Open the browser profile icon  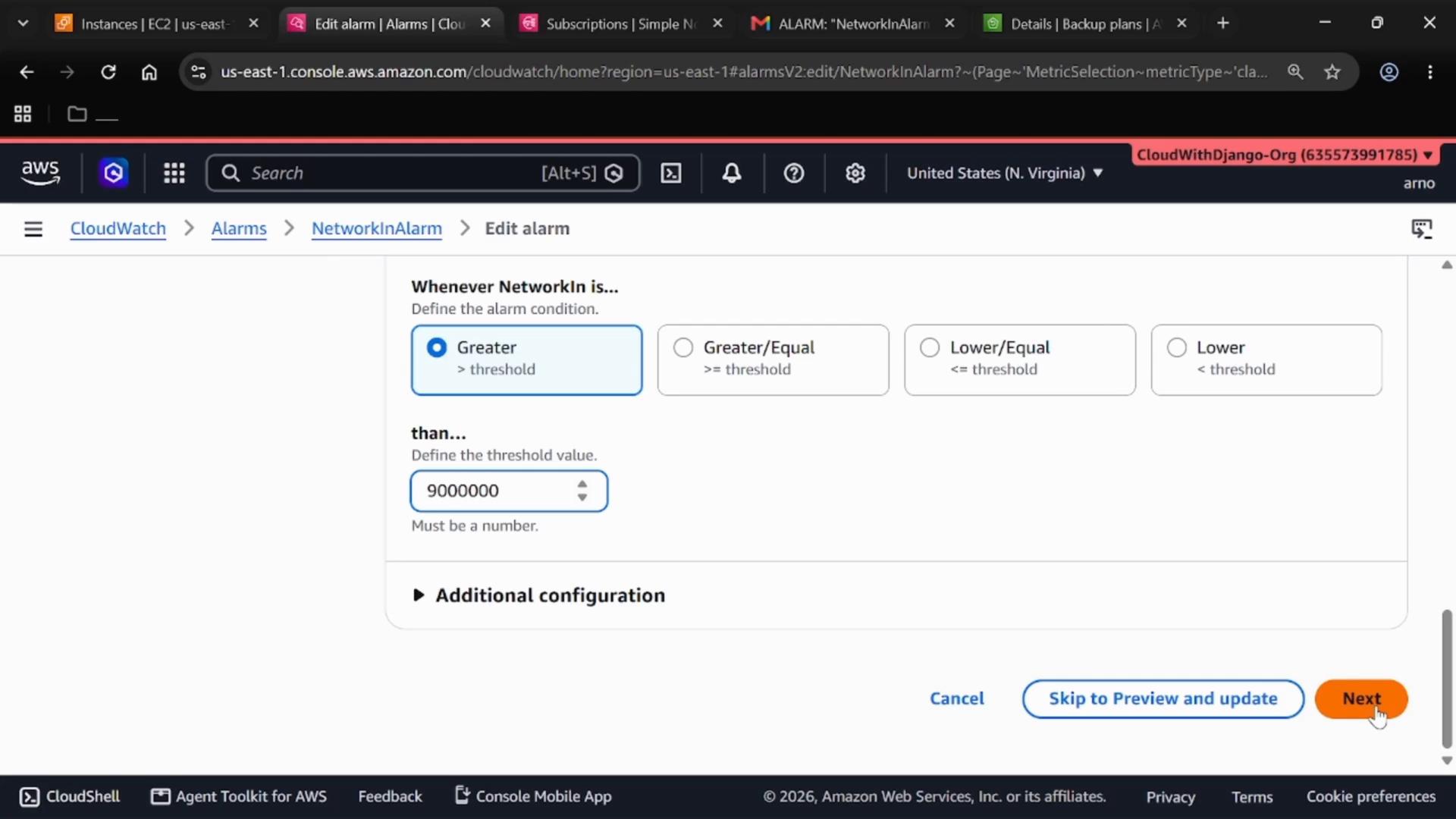click(x=1389, y=72)
